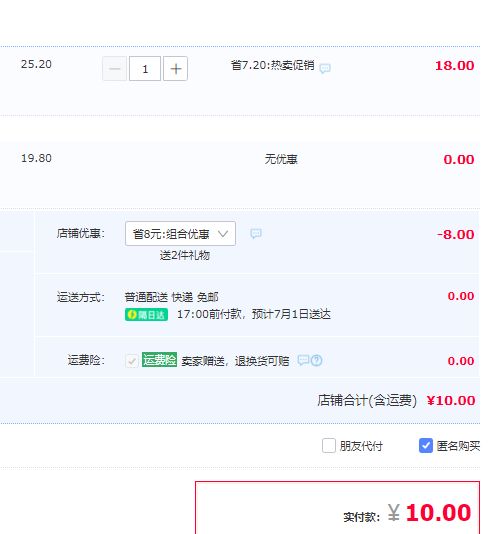Click the quantity input field showing 1
Image resolution: width=502 pixels, height=534 pixels.
click(x=145, y=69)
